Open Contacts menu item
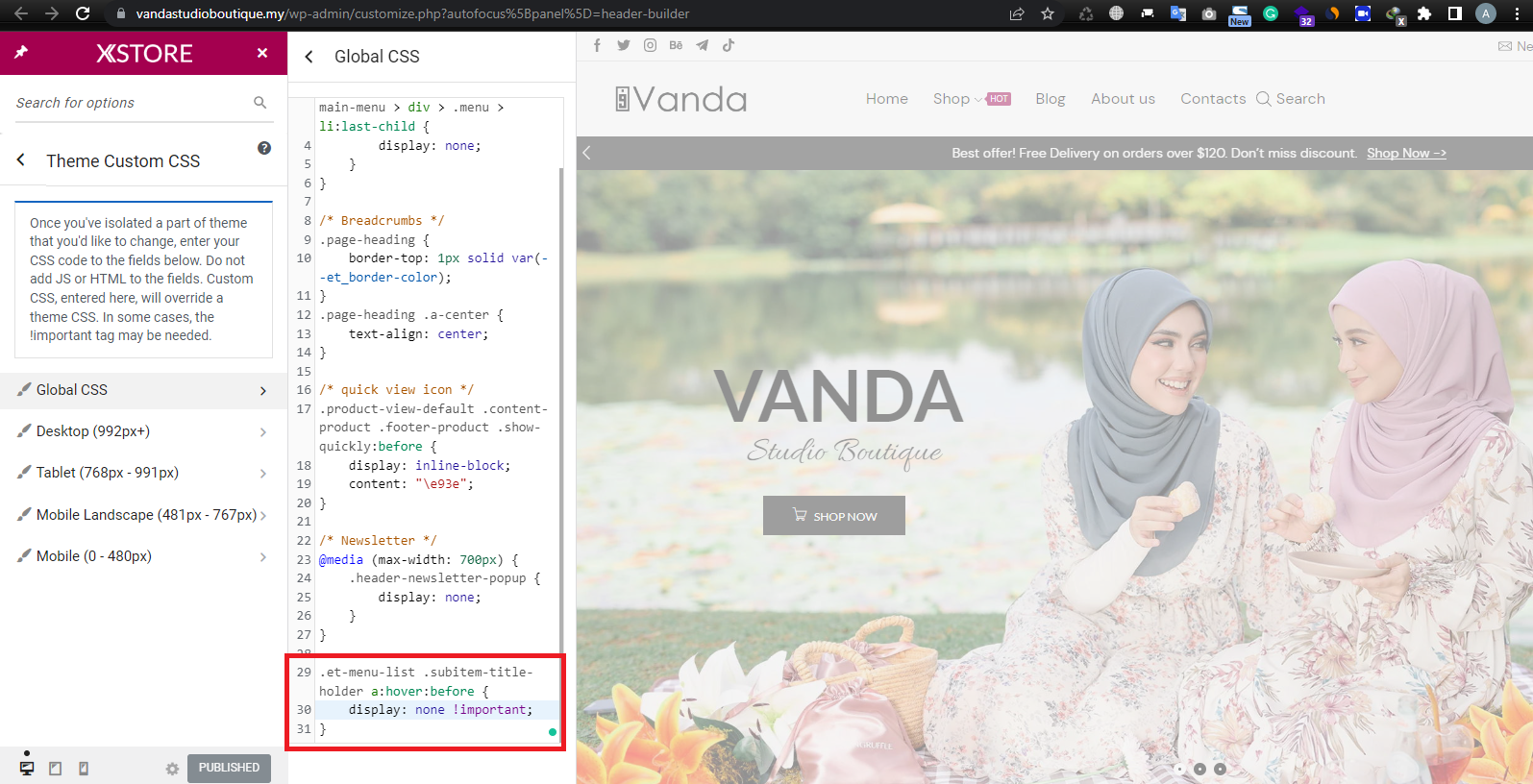 tap(1213, 99)
